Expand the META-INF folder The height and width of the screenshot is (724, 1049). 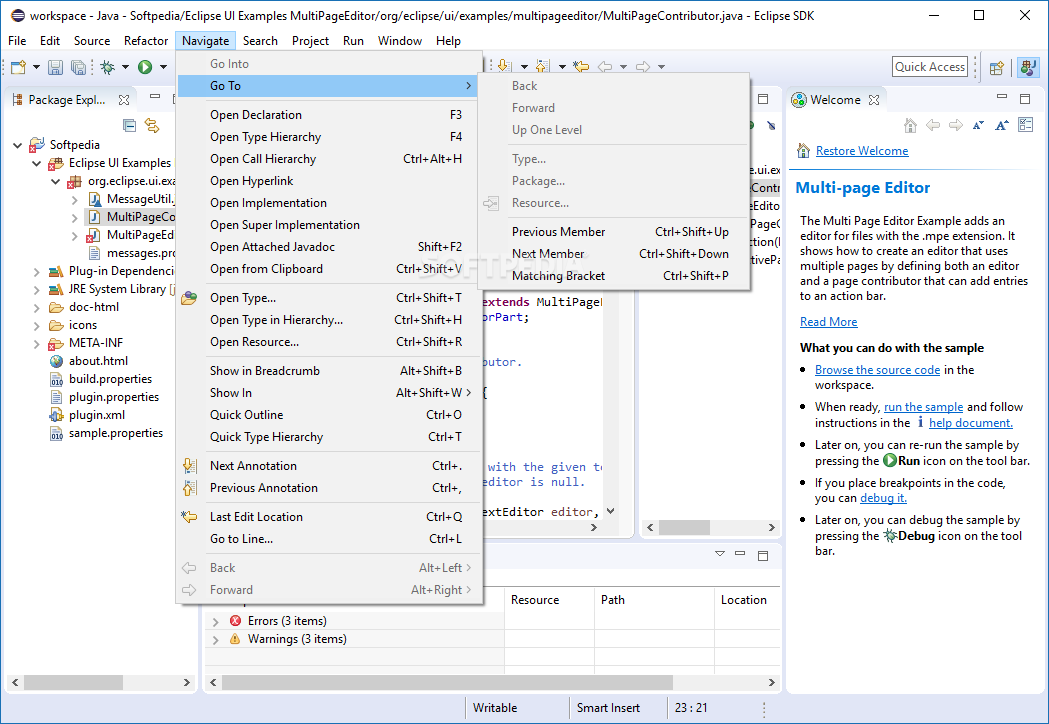tap(36, 344)
